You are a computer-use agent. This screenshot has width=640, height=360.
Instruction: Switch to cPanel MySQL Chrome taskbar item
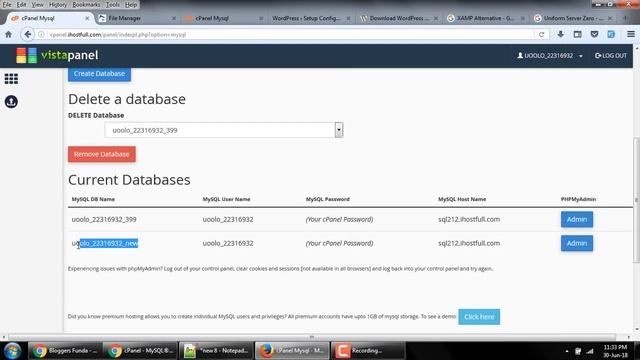click(140, 351)
